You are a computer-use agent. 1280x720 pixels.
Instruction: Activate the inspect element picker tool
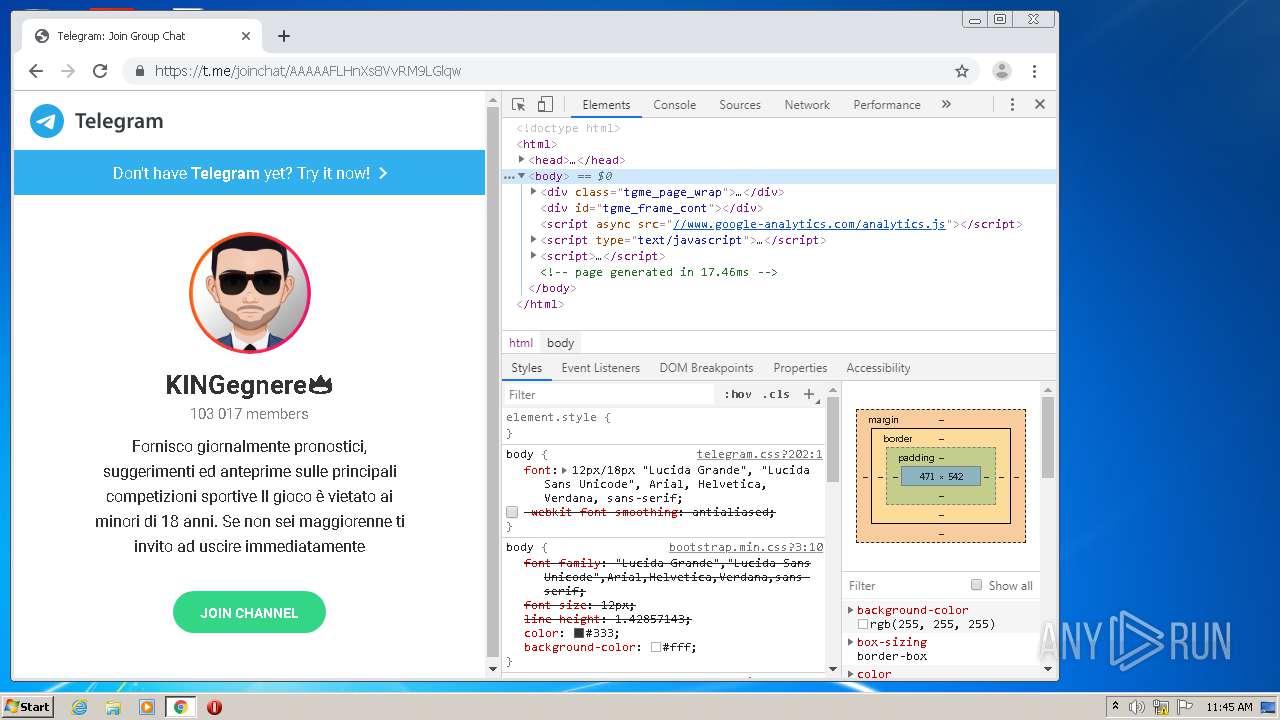point(518,104)
